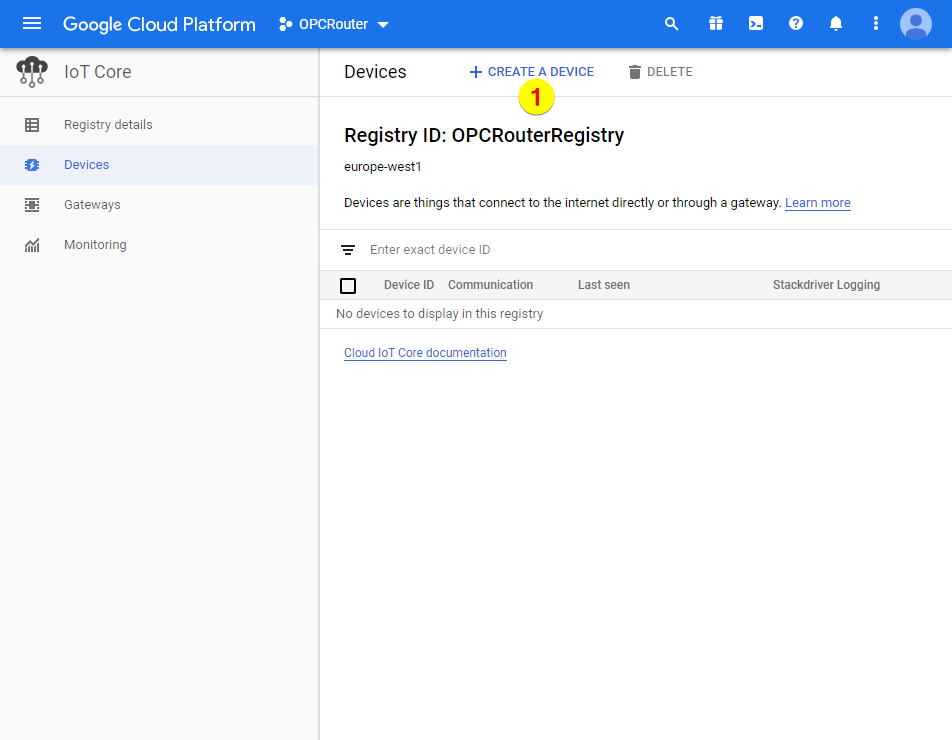Go to Google Cloud Platform home
This screenshot has width=952, height=740.
tap(158, 23)
